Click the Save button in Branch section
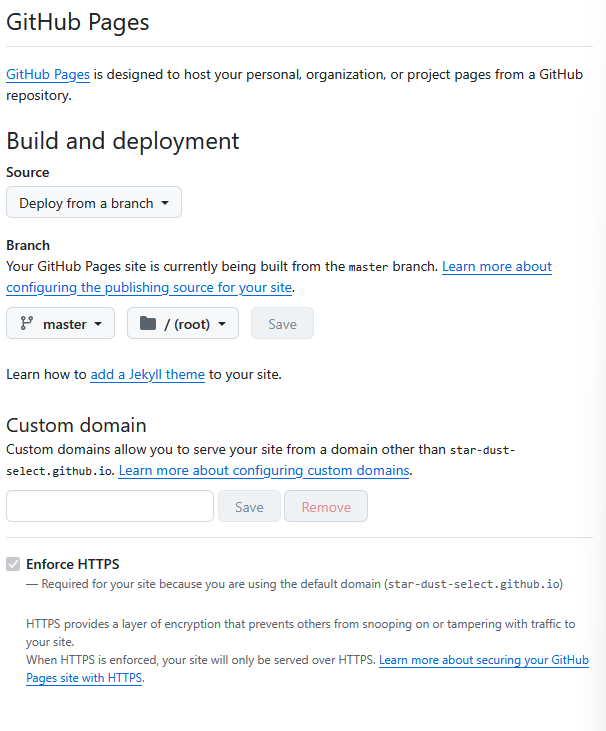Screen dimensions: 606x731 282,323
